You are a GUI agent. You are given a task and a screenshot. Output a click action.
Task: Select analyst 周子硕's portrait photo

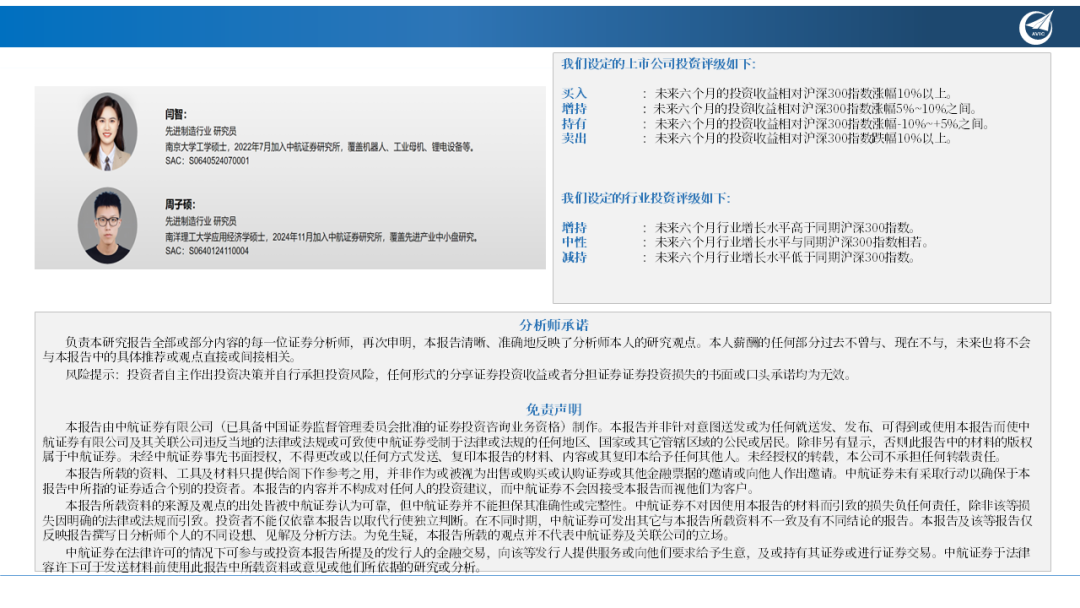click(107, 225)
